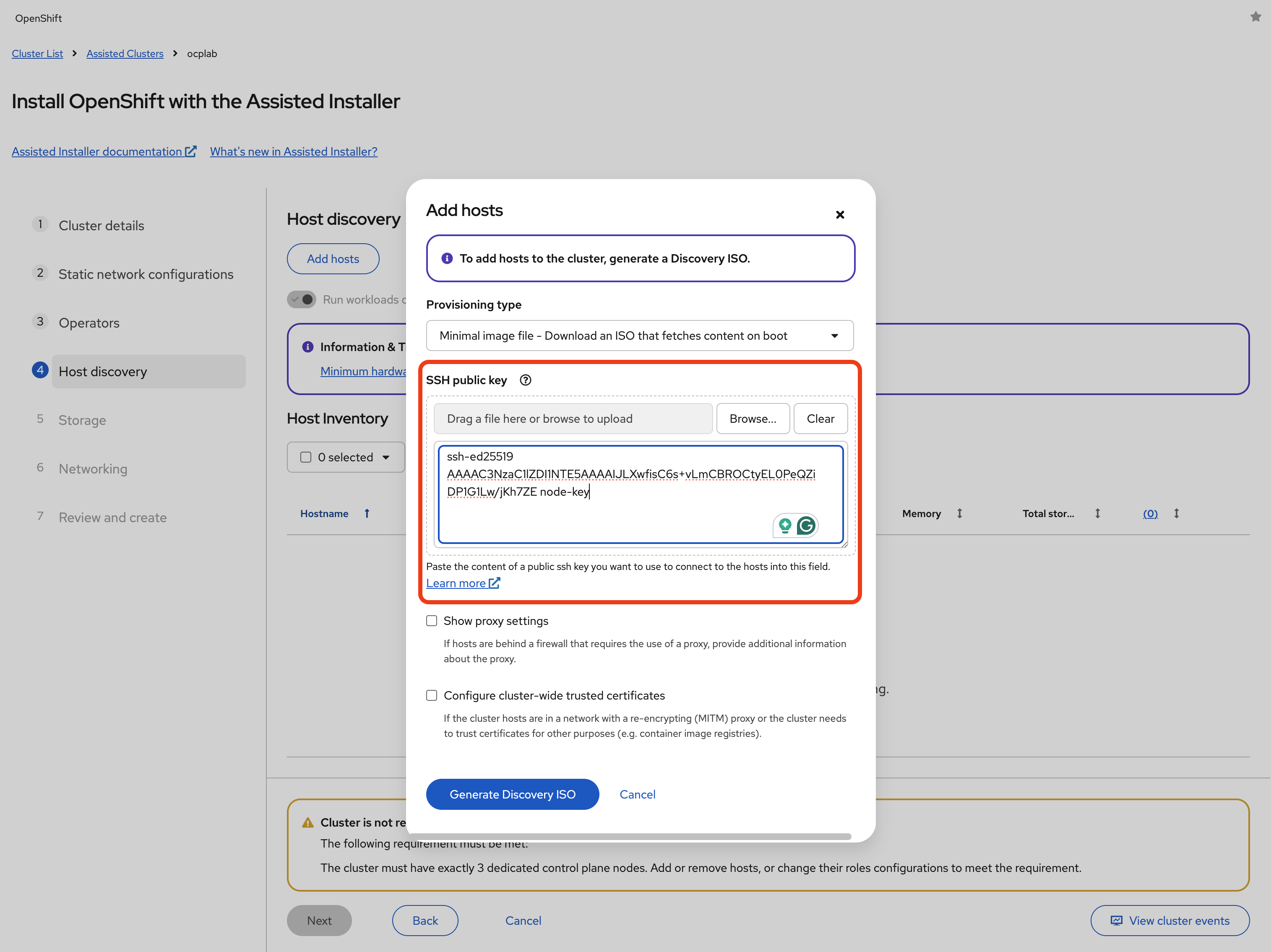Click the favorite star icon at top right
This screenshot has width=1271, height=952.
coord(1255,17)
